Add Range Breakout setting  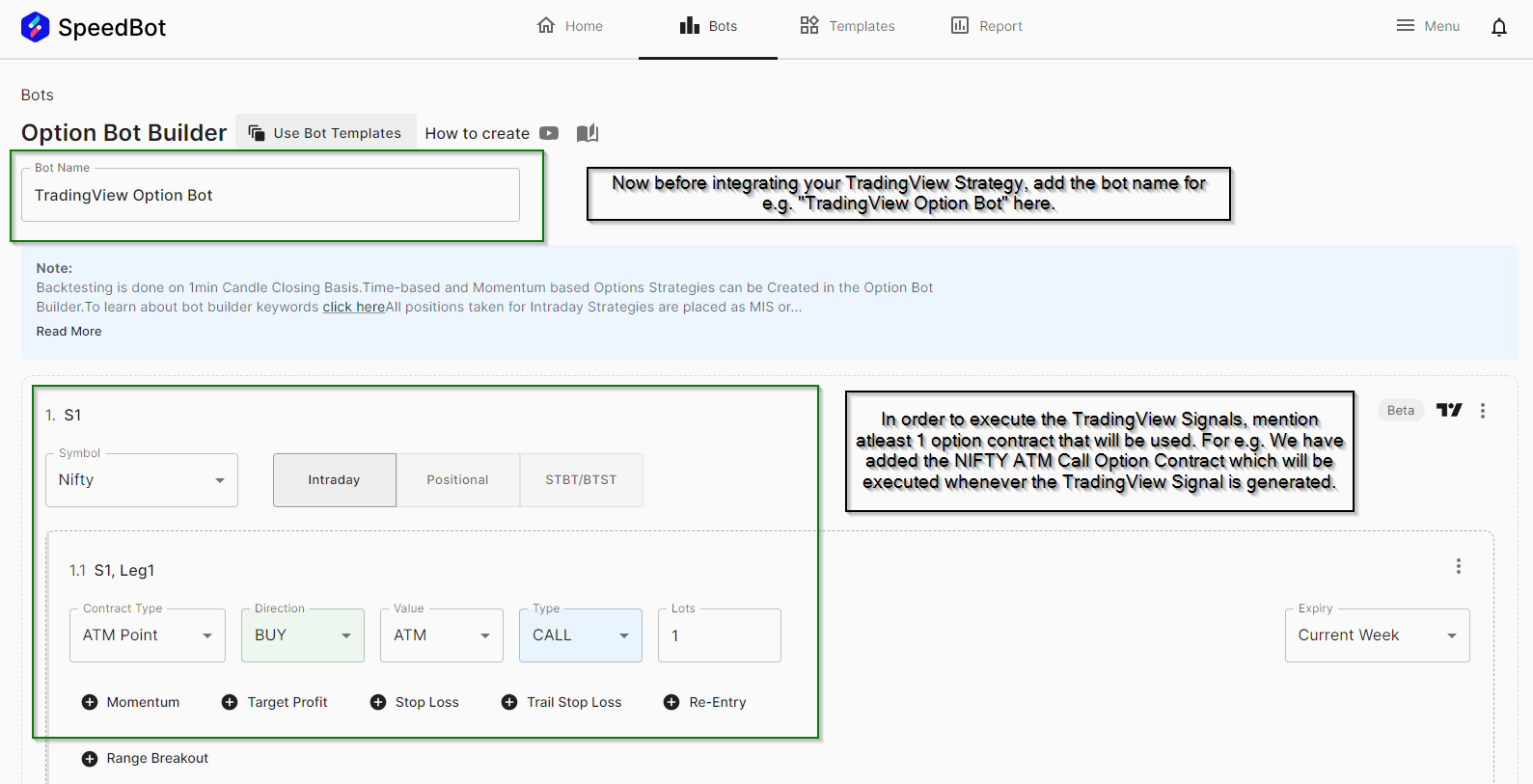tap(145, 759)
